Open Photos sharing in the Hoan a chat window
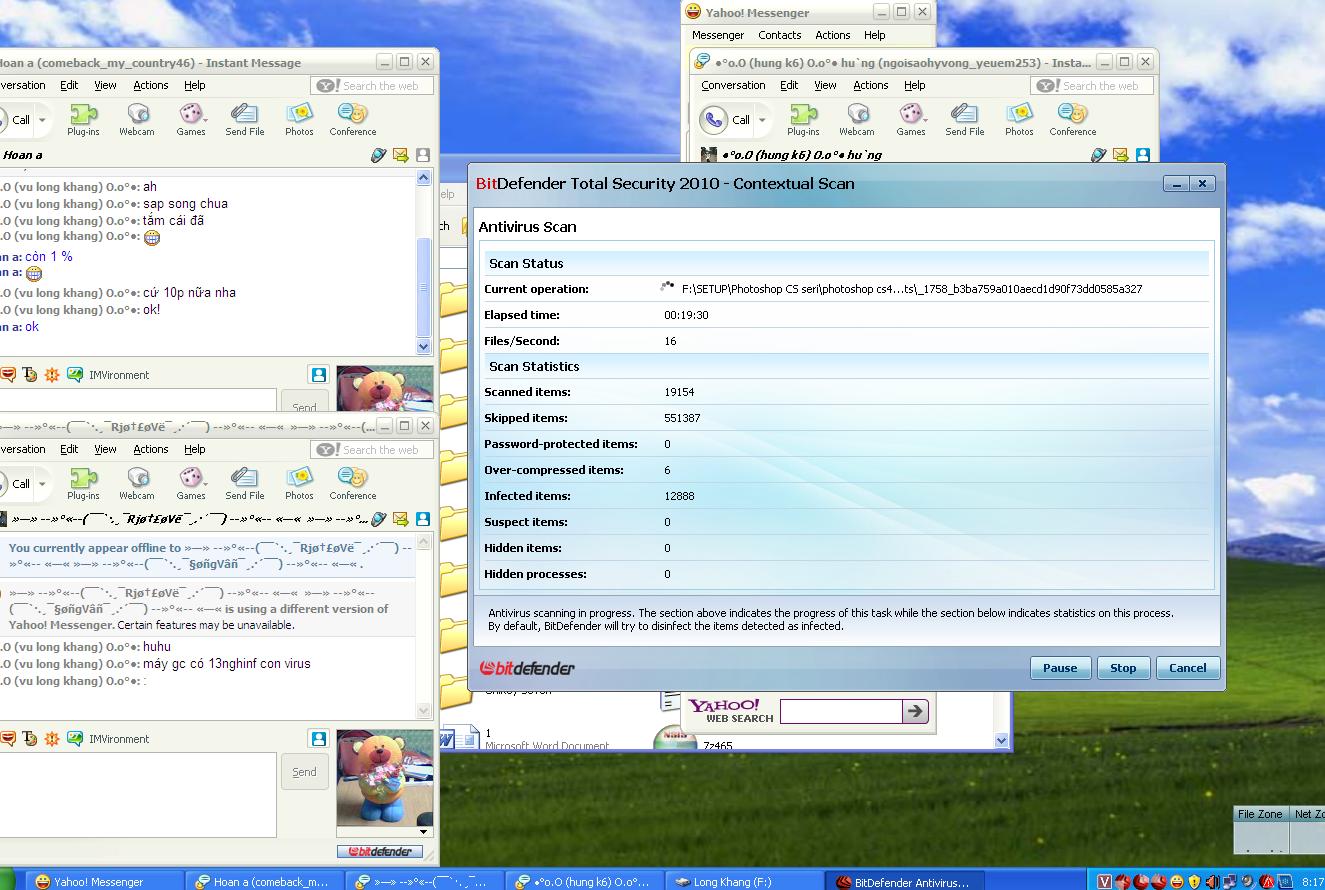This screenshot has height=890, width=1325. coord(299,119)
